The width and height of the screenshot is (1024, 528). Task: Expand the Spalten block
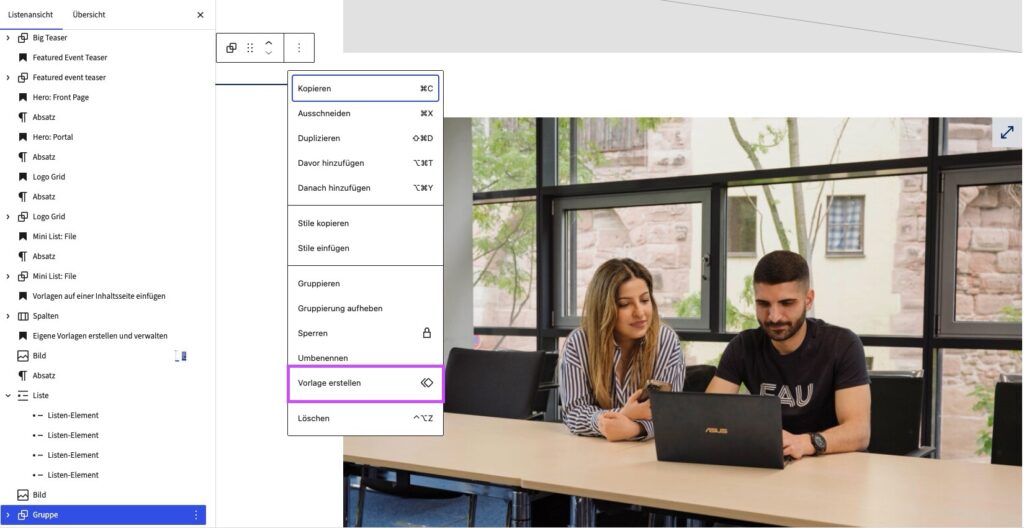pos(8,316)
